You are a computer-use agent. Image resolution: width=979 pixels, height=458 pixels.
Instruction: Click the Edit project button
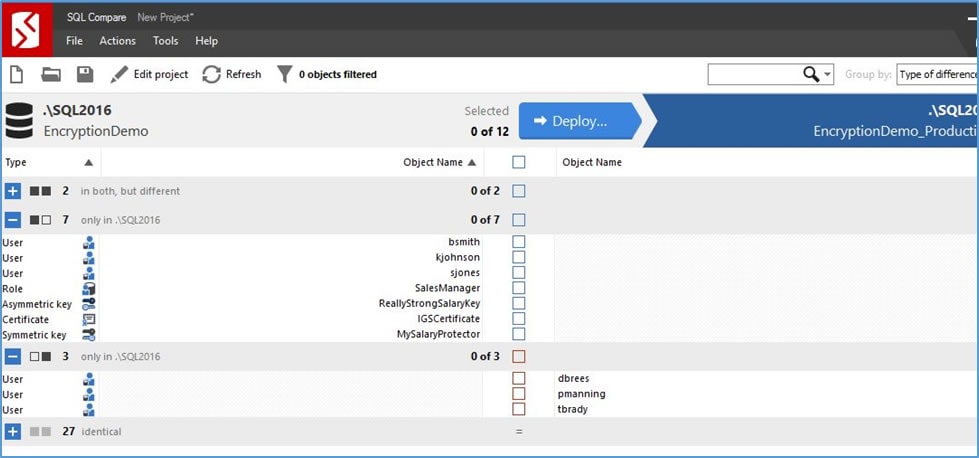point(149,74)
